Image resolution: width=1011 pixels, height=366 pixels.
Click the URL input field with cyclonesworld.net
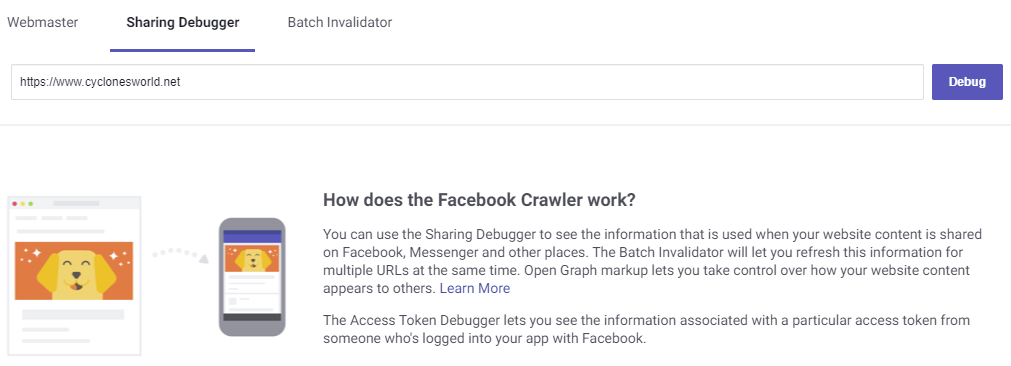click(467, 82)
